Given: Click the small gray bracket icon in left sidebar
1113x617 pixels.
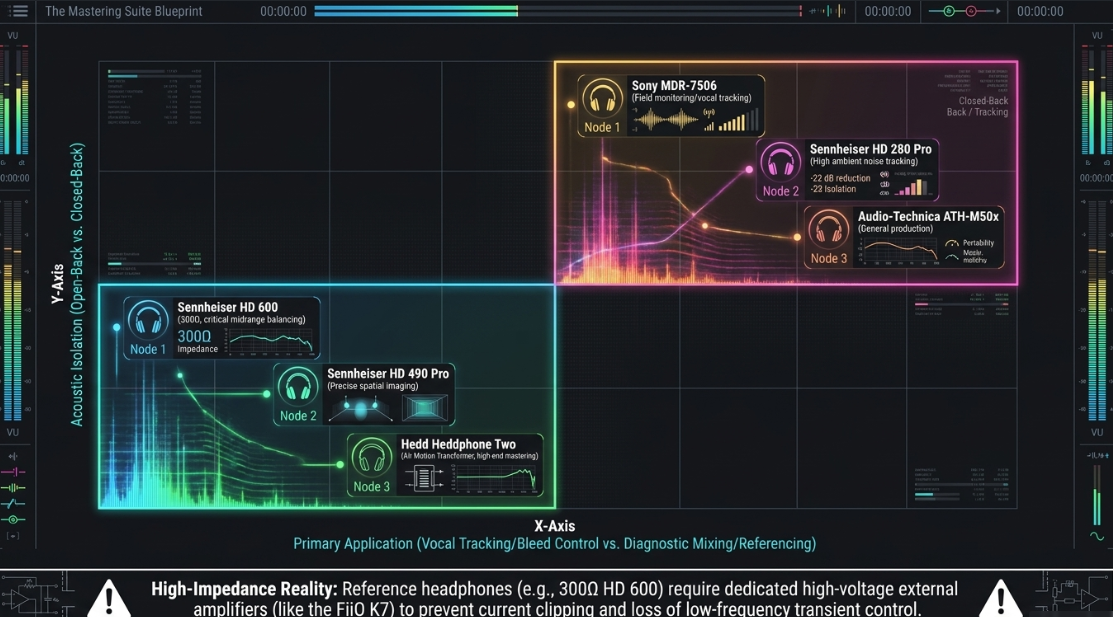Looking at the screenshot, I should pyautogui.click(x=12, y=536).
